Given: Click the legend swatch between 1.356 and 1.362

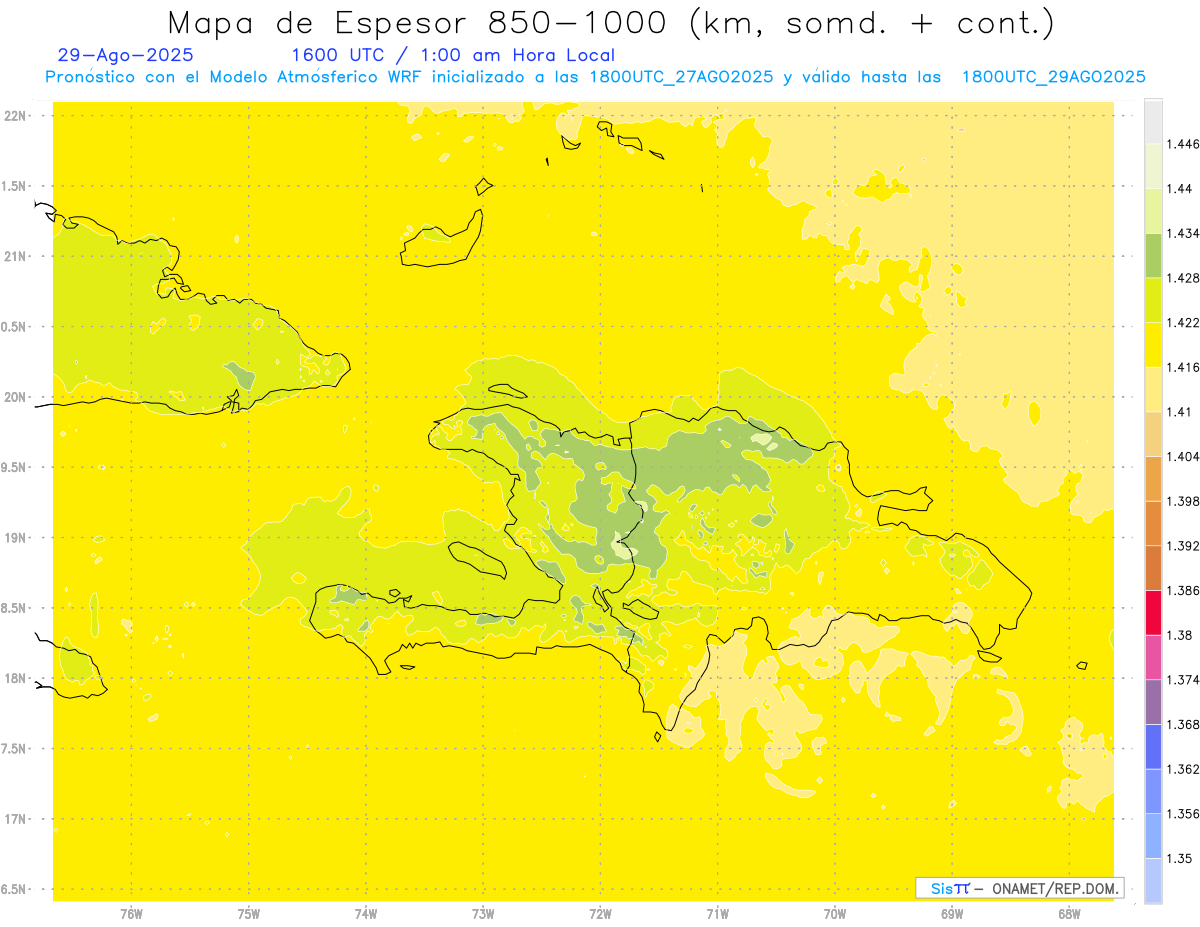Looking at the screenshot, I should [1153, 791].
